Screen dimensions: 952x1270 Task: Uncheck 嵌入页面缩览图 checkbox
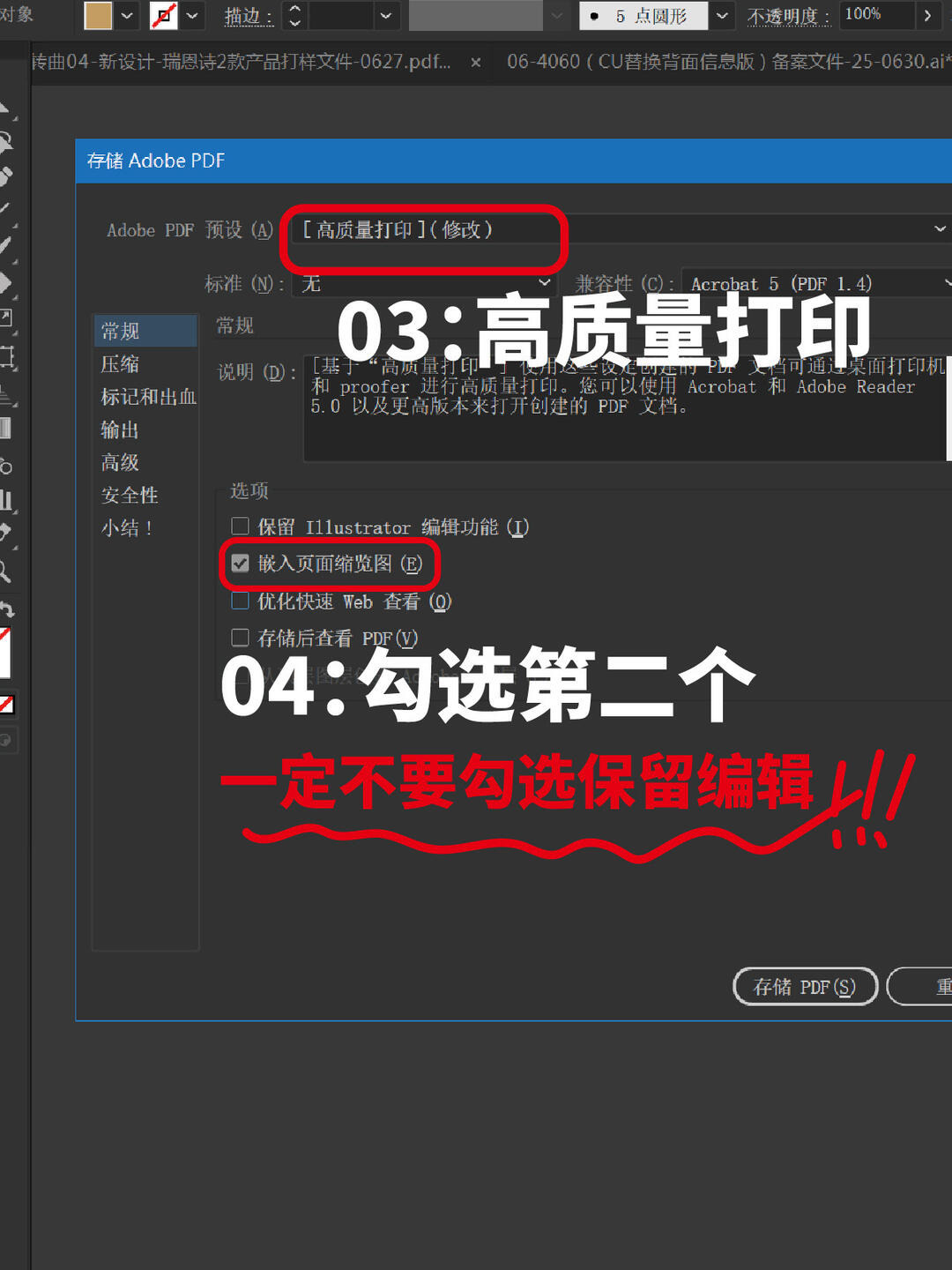point(240,564)
